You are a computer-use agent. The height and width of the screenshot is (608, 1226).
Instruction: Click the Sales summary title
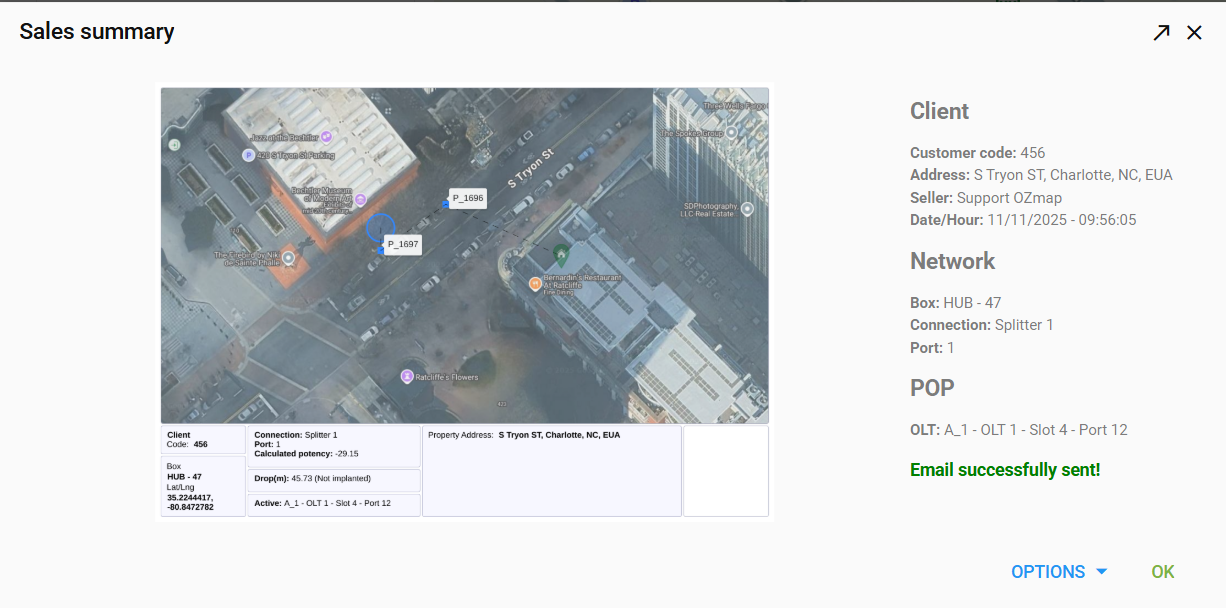coord(97,32)
